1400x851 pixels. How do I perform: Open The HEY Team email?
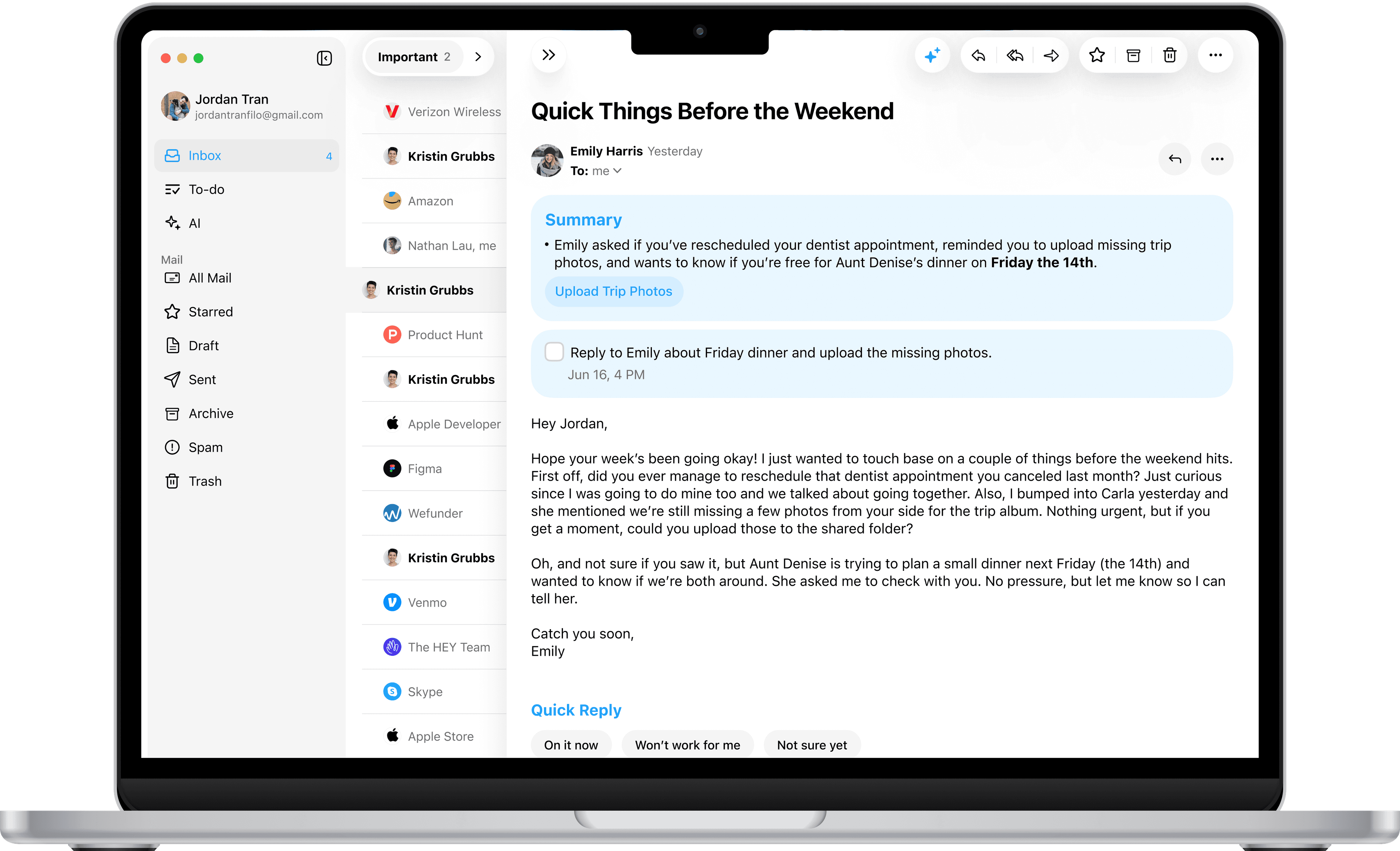click(434, 647)
